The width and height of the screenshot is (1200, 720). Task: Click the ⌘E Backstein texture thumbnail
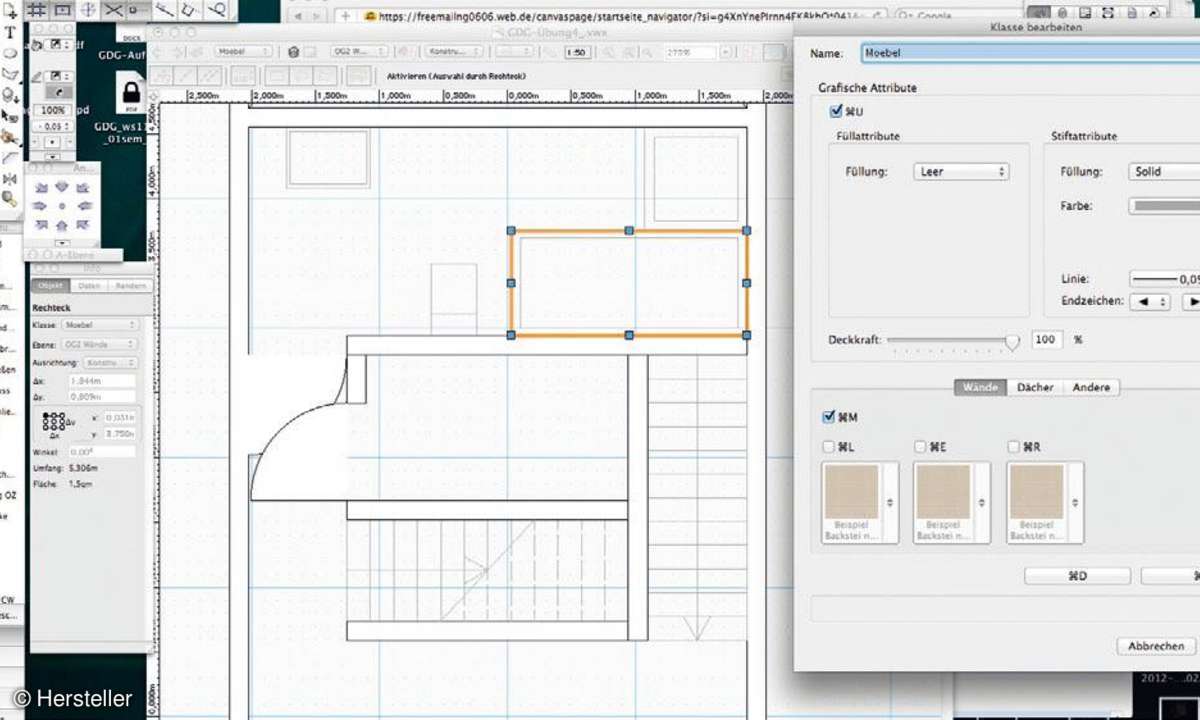tap(944, 491)
